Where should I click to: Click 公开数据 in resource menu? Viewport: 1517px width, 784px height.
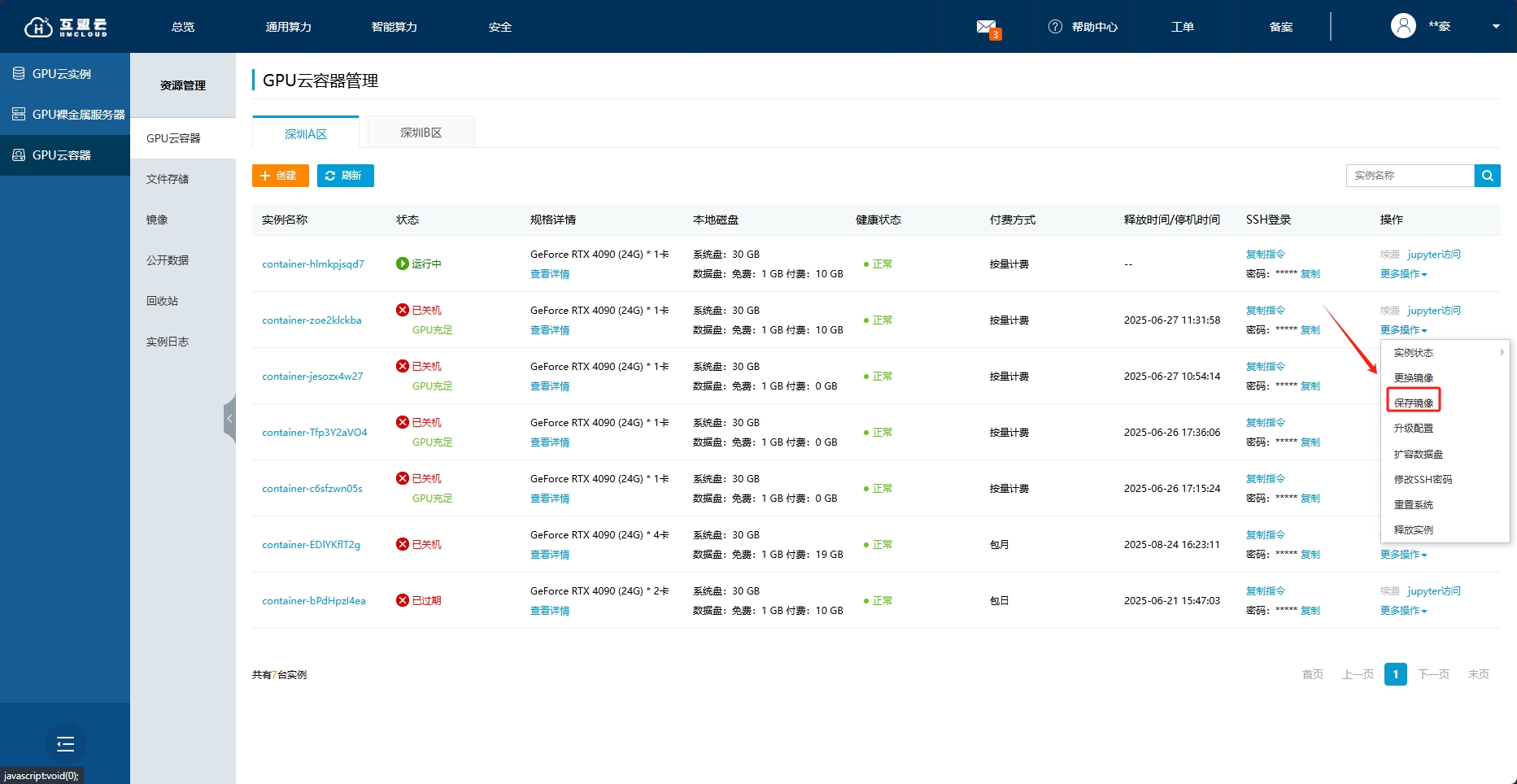coord(168,260)
